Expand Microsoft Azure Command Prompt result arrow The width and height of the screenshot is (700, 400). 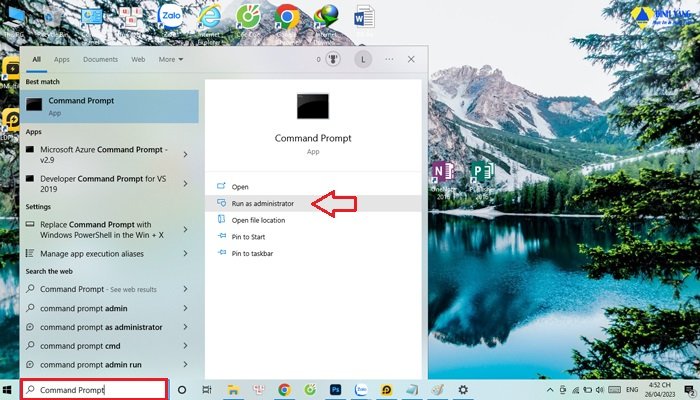(187, 152)
